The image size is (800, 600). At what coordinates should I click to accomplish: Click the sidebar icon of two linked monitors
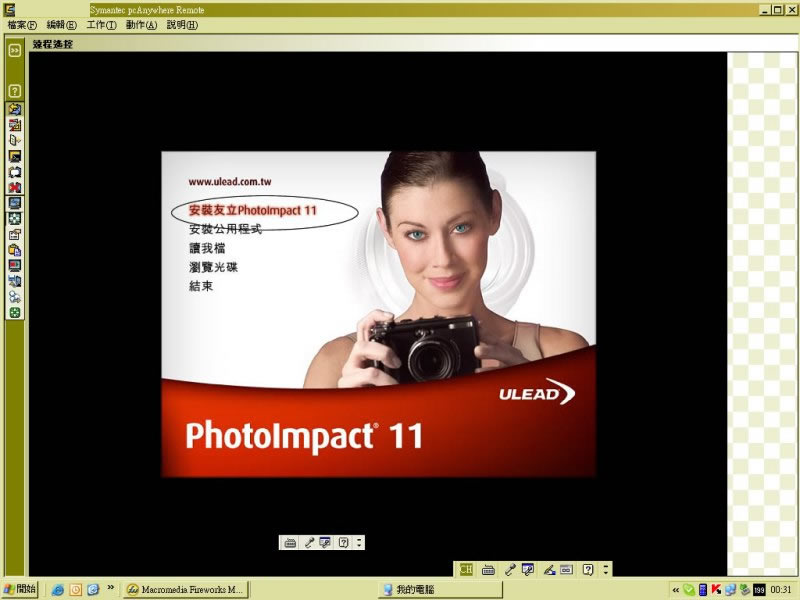(x=15, y=281)
